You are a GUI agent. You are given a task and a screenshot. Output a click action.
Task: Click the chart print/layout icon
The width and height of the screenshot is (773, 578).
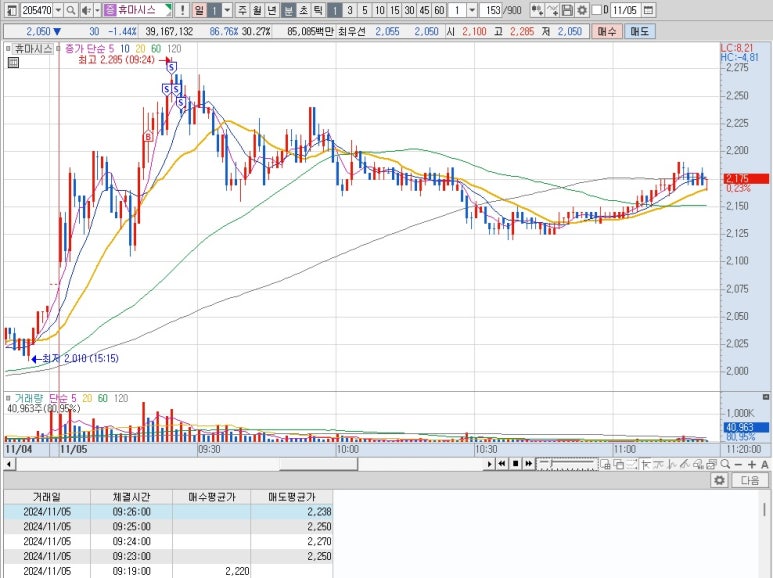(711, 464)
